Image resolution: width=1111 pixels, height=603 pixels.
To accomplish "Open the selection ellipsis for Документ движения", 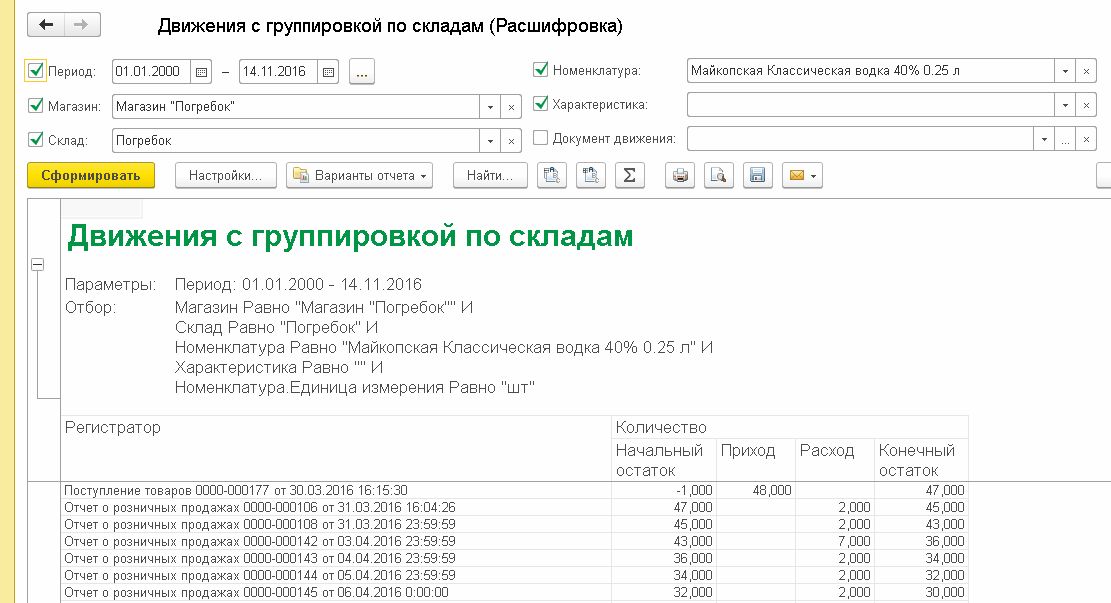I will click(1065, 139).
